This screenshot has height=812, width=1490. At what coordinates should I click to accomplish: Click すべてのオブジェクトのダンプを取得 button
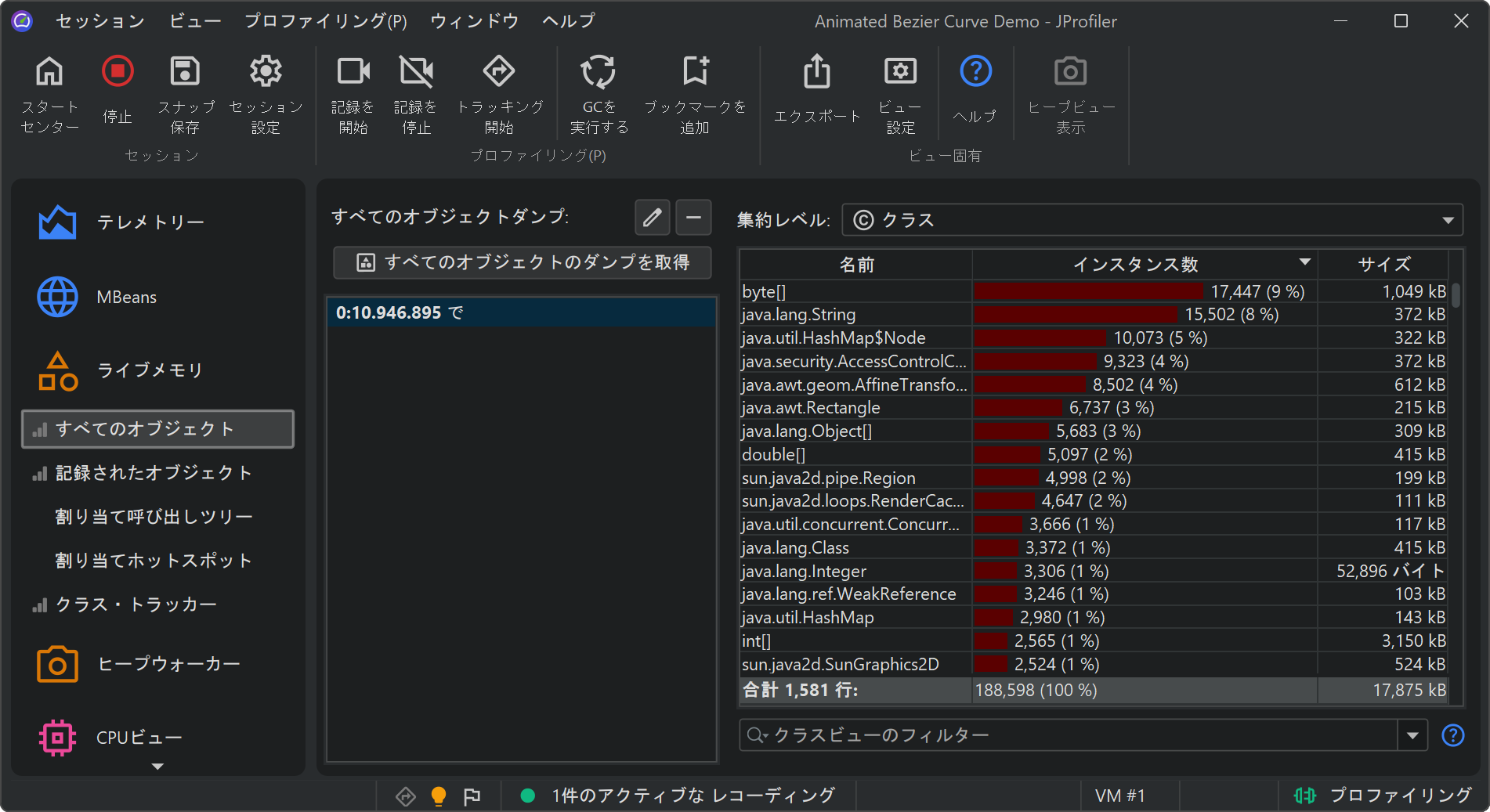(x=523, y=262)
